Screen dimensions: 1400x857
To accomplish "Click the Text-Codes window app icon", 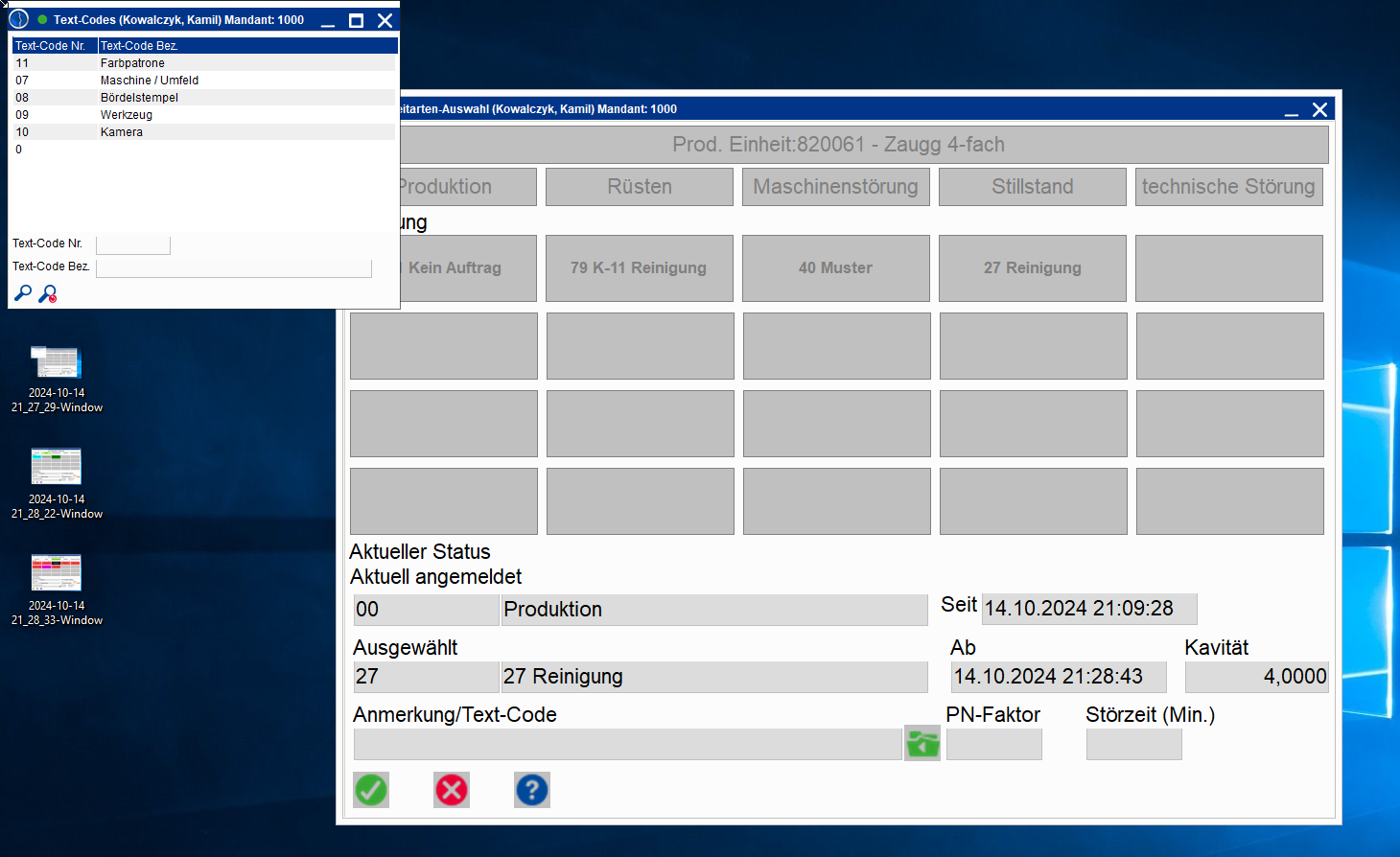I will tap(18, 19).
